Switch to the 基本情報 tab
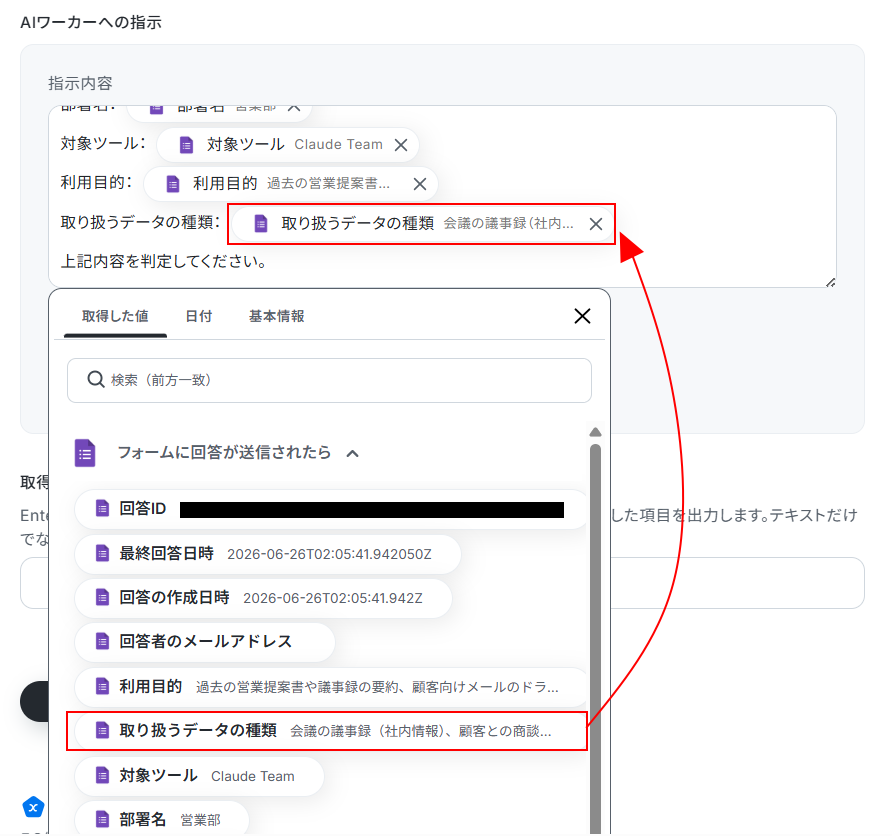The image size is (892, 836). (276, 316)
